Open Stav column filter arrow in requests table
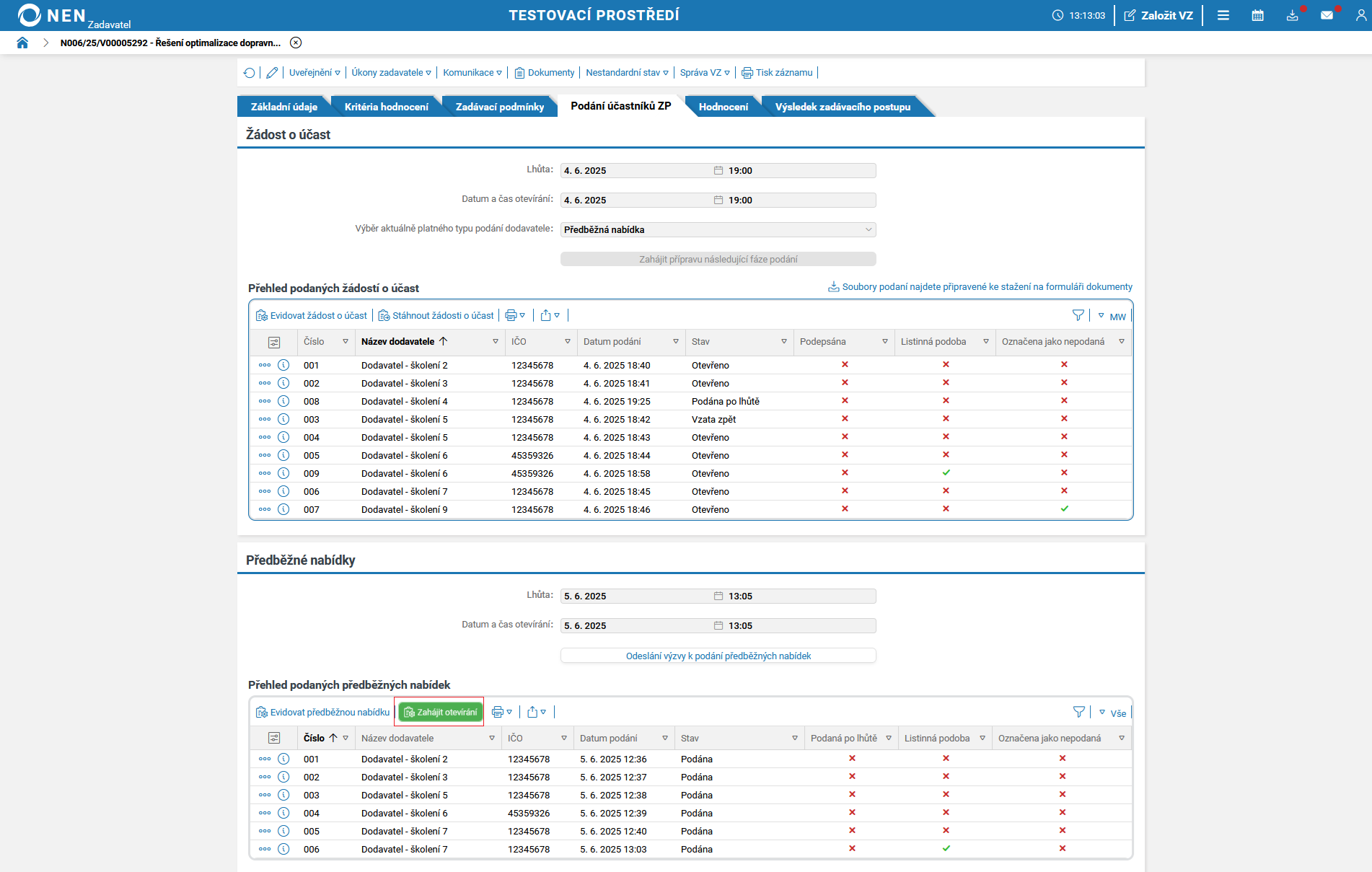The width and height of the screenshot is (1372, 872). click(783, 342)
